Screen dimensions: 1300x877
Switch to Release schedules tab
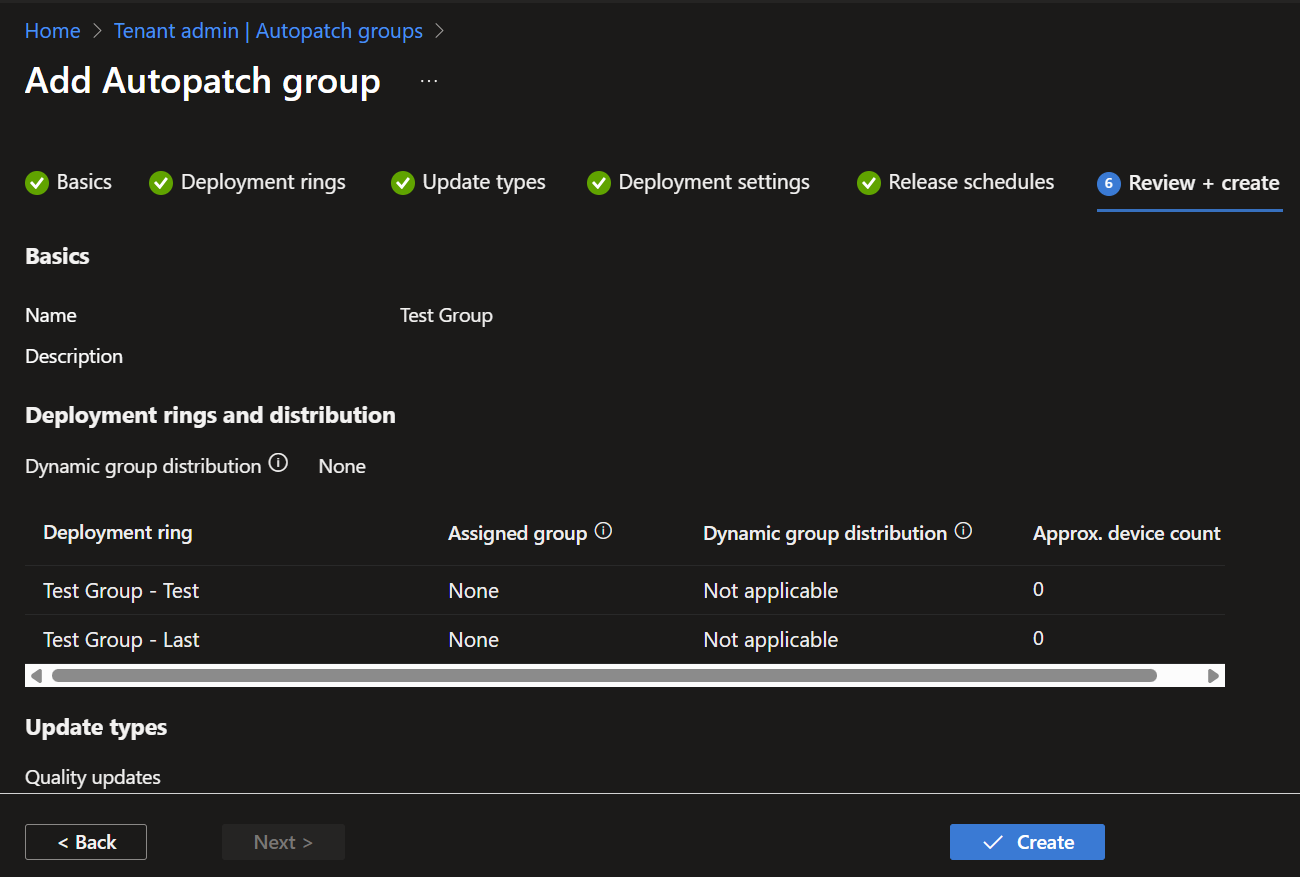tap(955, 183)
